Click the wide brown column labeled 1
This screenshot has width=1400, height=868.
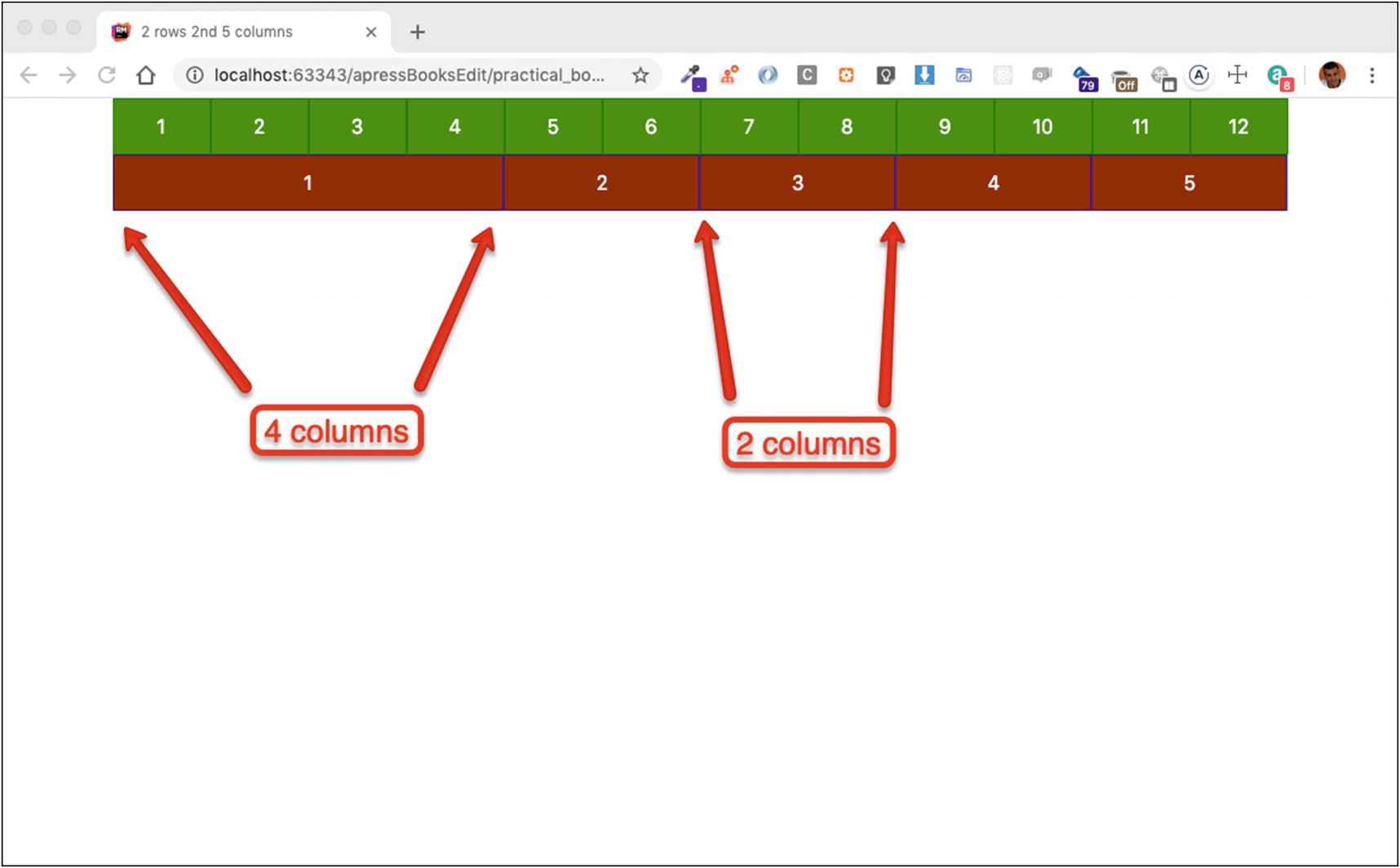[308, 183]
